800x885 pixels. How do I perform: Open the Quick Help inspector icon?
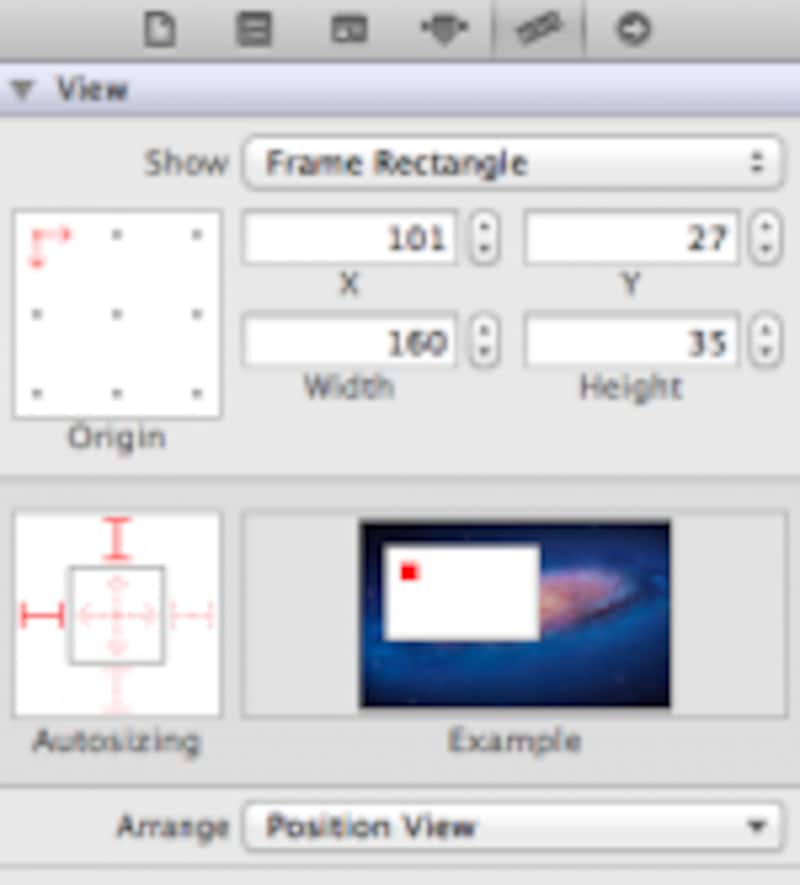[253, 29]
